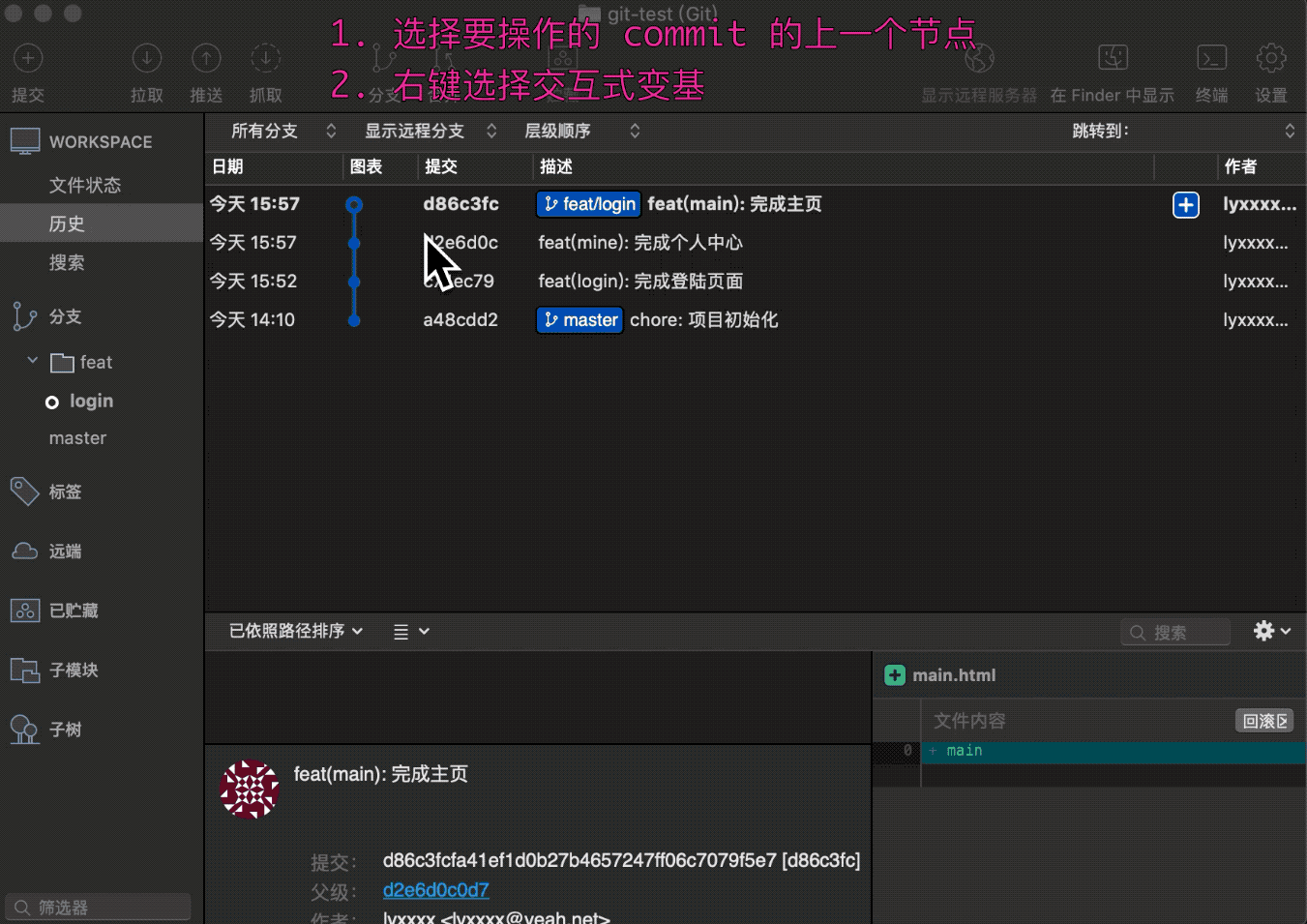
Task: Open the 设置 gear icon
Action: tap(1271, 59)
